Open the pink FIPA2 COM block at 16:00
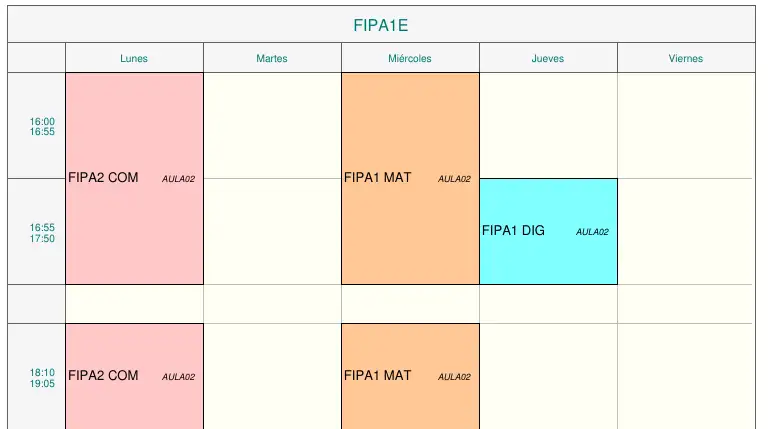Viewport: 779px width, 429px height. click(134, 179)
